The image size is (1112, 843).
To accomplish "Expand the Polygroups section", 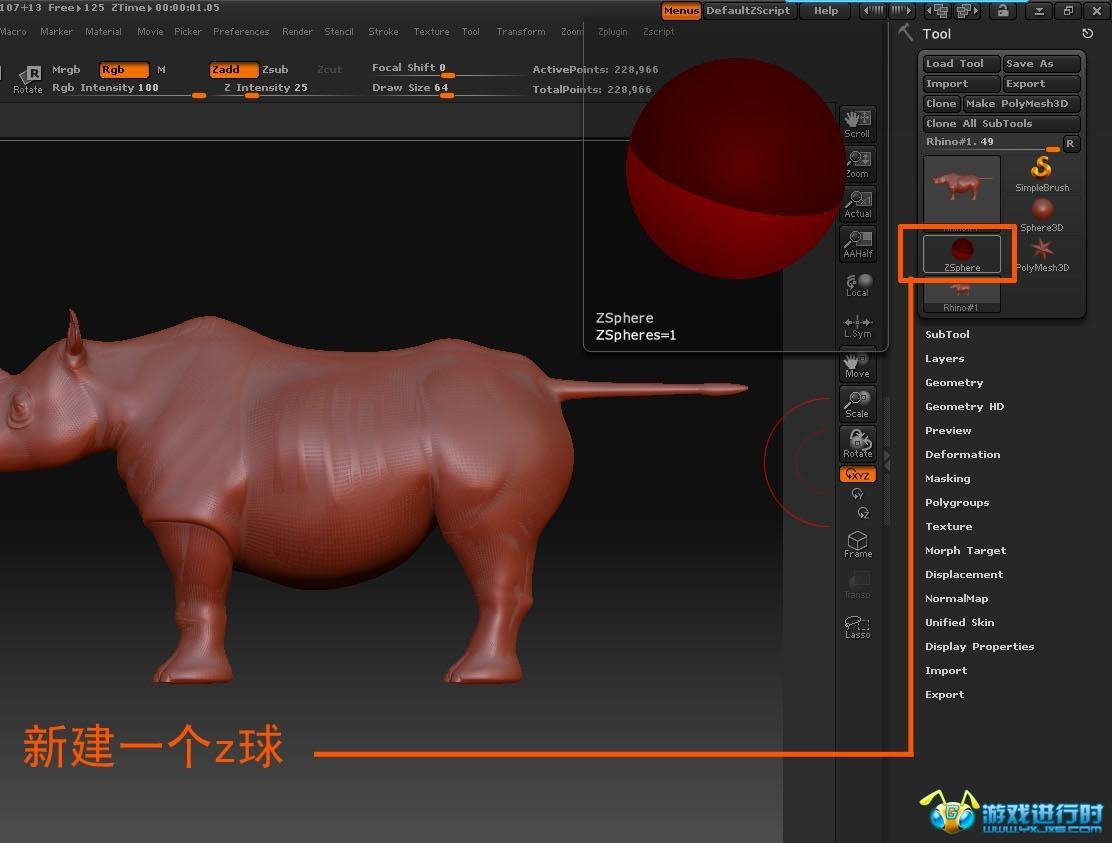I will (x=957, y=503).
